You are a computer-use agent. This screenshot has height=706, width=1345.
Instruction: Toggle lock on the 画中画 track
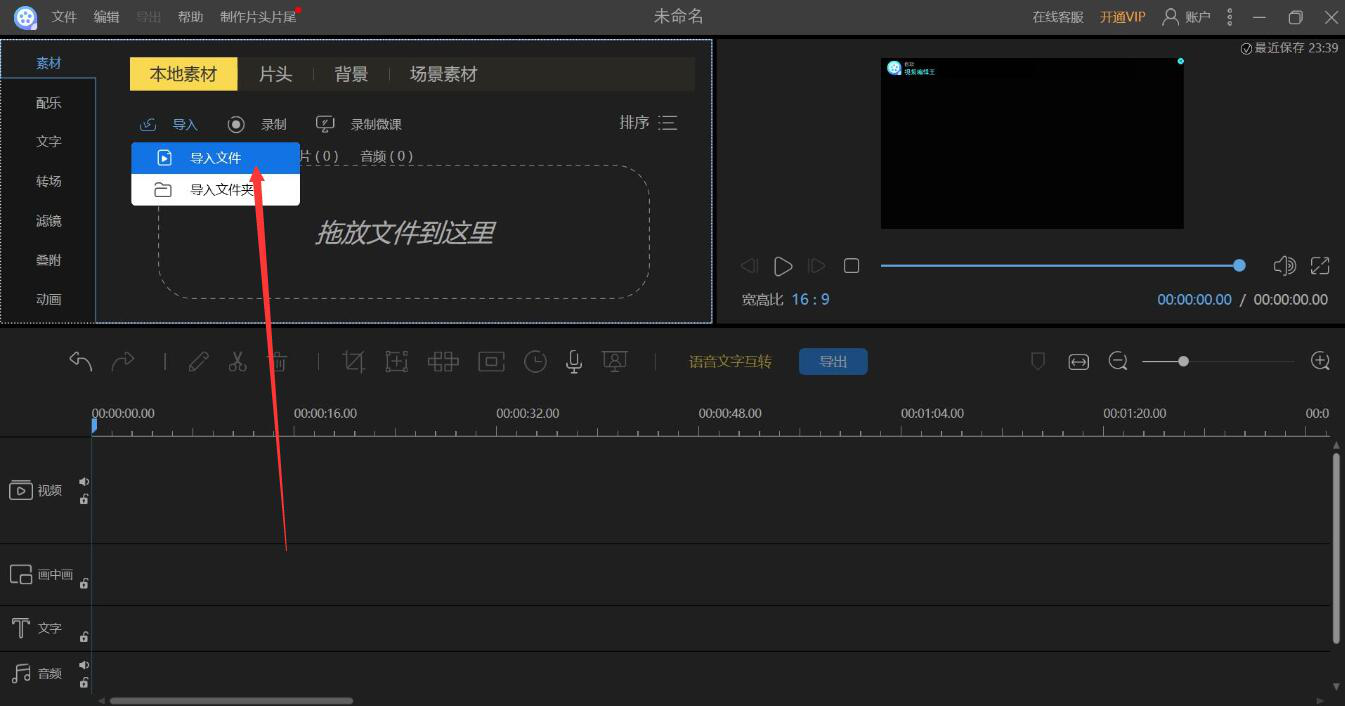point(84,583)
